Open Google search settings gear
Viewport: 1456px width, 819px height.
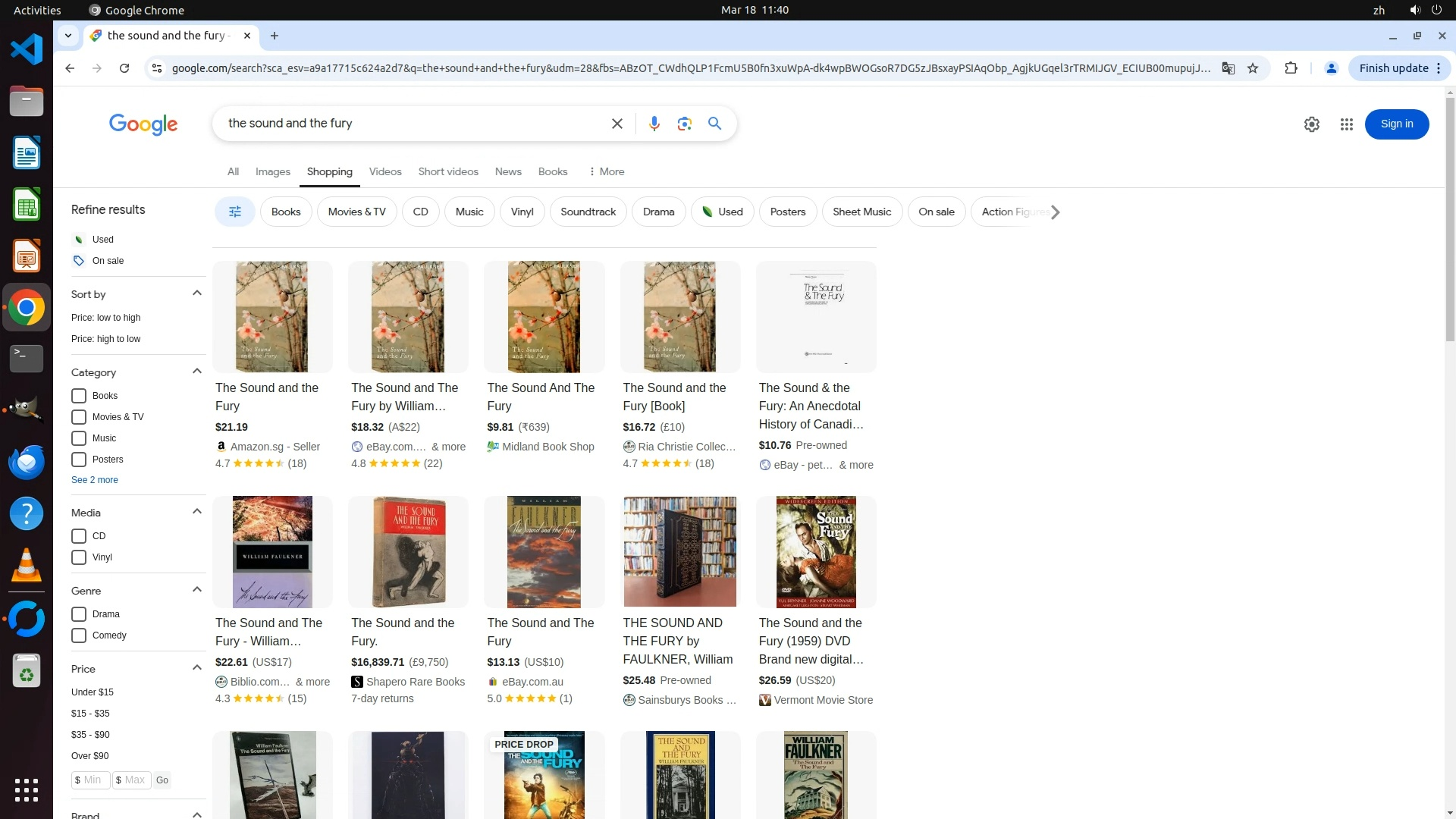[x=1311, y=124]
